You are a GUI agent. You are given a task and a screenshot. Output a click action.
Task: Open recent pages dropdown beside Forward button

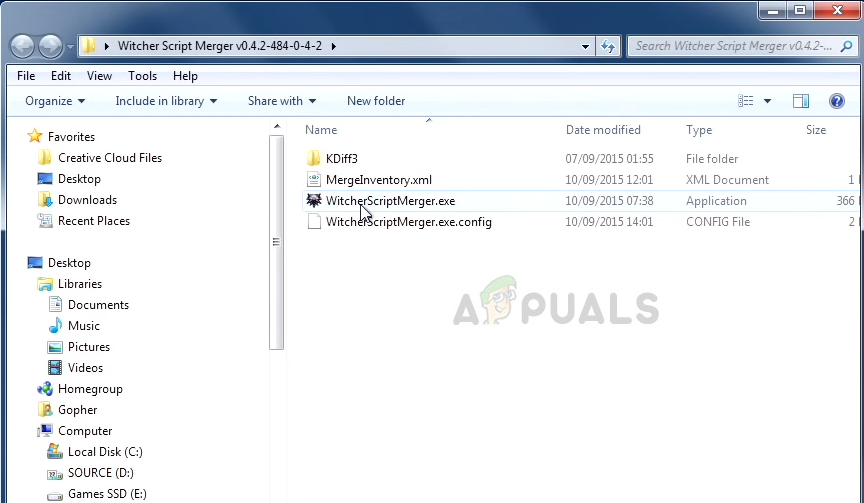[x=71, y=47]
